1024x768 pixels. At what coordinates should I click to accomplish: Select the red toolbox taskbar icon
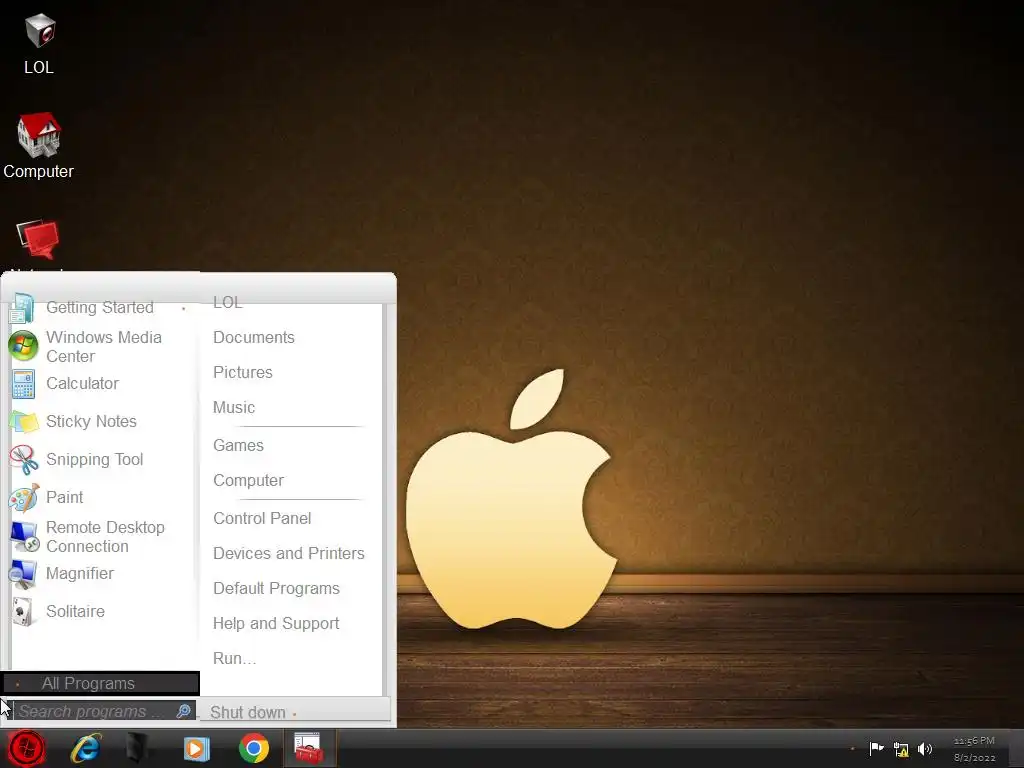pos(308,748)
